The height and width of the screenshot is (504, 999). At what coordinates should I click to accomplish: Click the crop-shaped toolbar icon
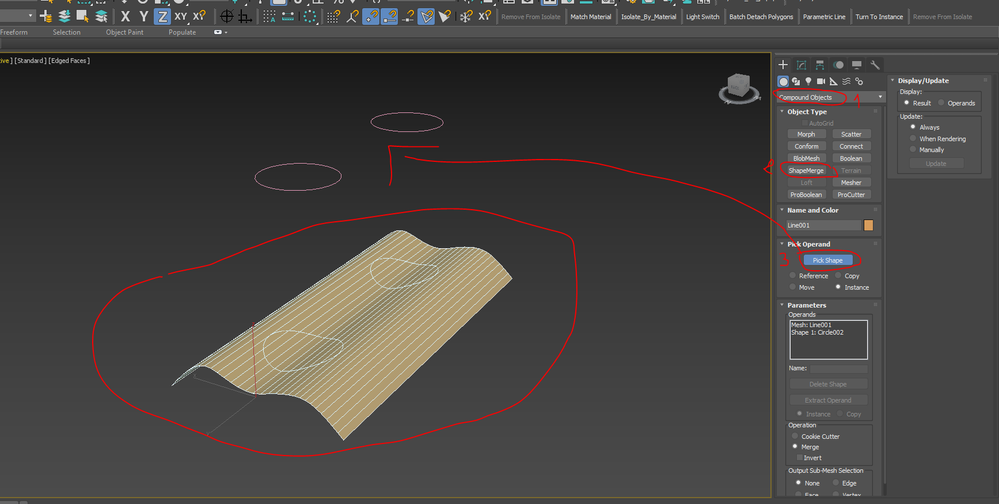245,17
